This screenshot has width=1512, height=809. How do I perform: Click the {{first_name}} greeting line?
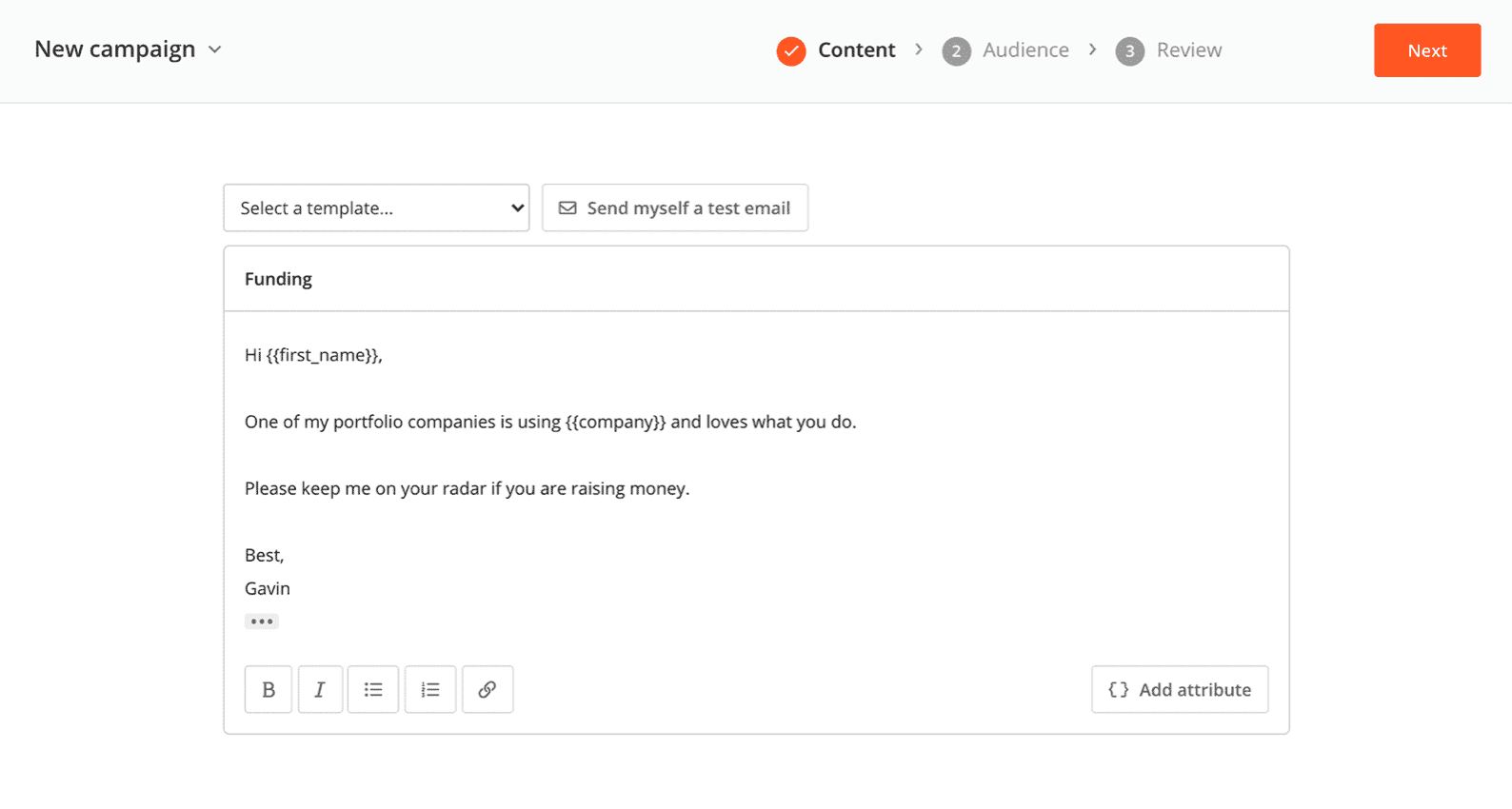[x=313, y=355]
